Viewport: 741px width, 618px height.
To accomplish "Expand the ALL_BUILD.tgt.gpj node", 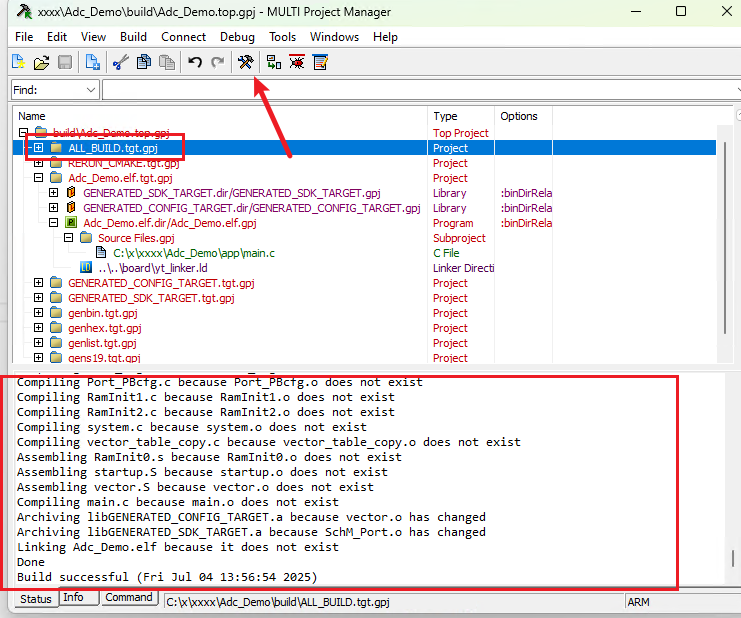I will (x=38, y=147).
